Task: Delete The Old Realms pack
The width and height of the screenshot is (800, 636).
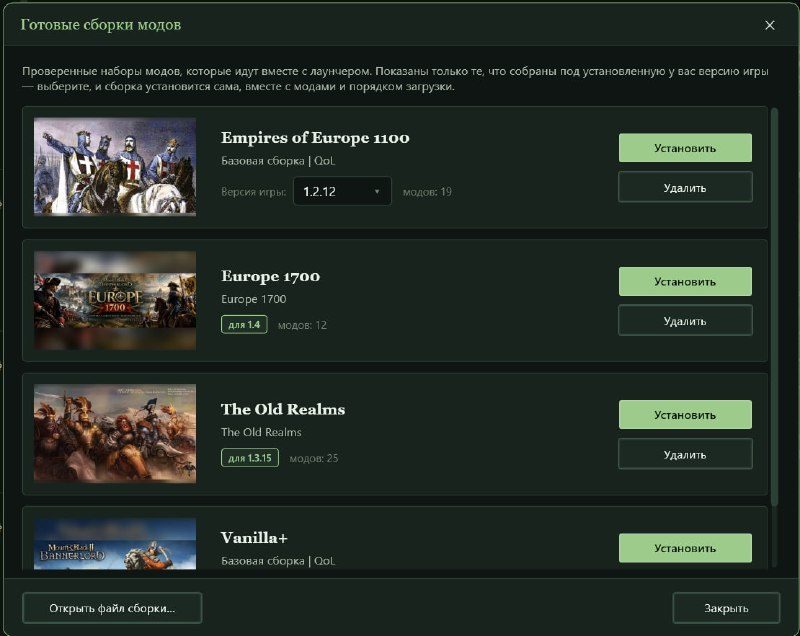Action: click(x=685, y=454)
